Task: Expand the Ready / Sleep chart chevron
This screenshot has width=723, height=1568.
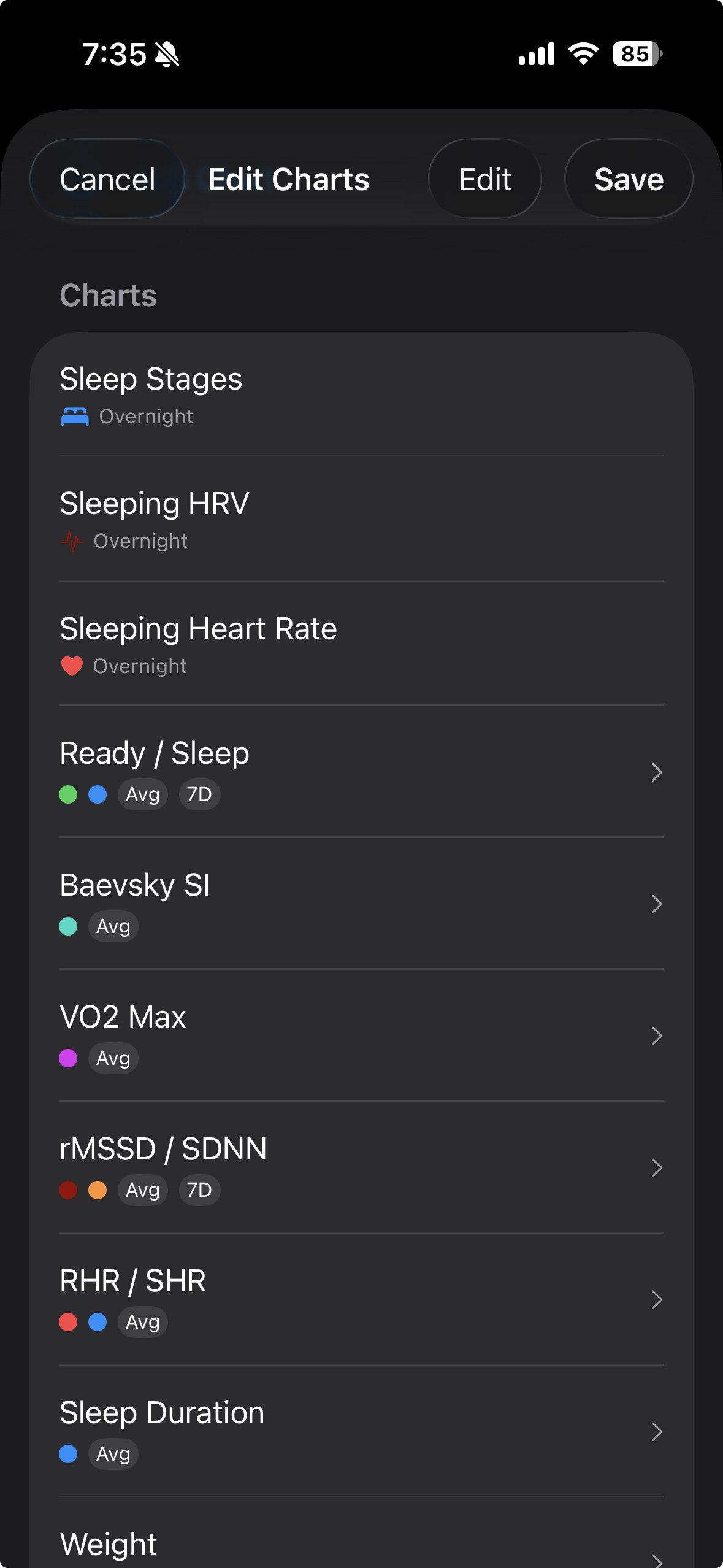Action: point(656,772)
